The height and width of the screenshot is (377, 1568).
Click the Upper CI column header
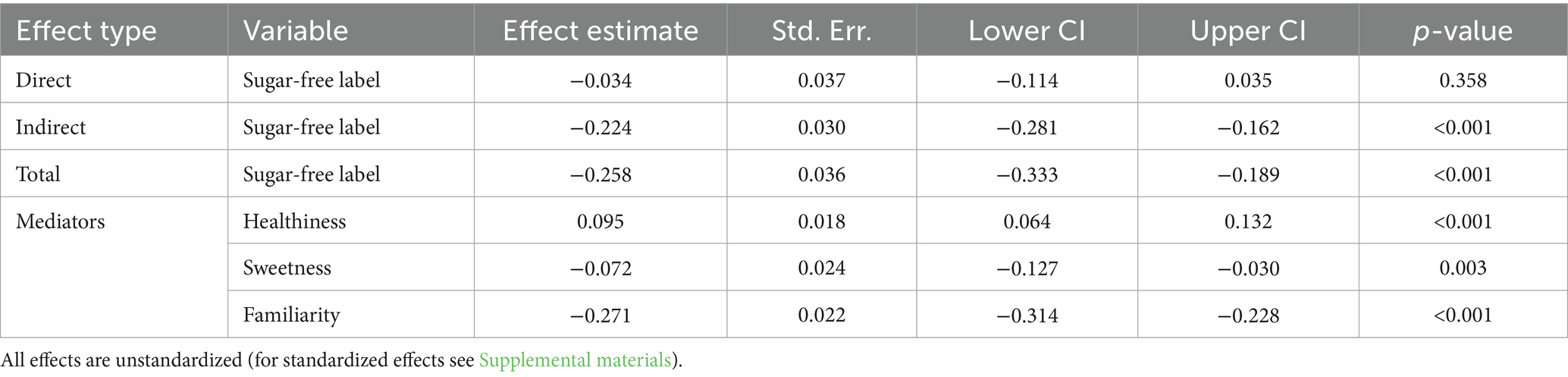click(1247, 30)
